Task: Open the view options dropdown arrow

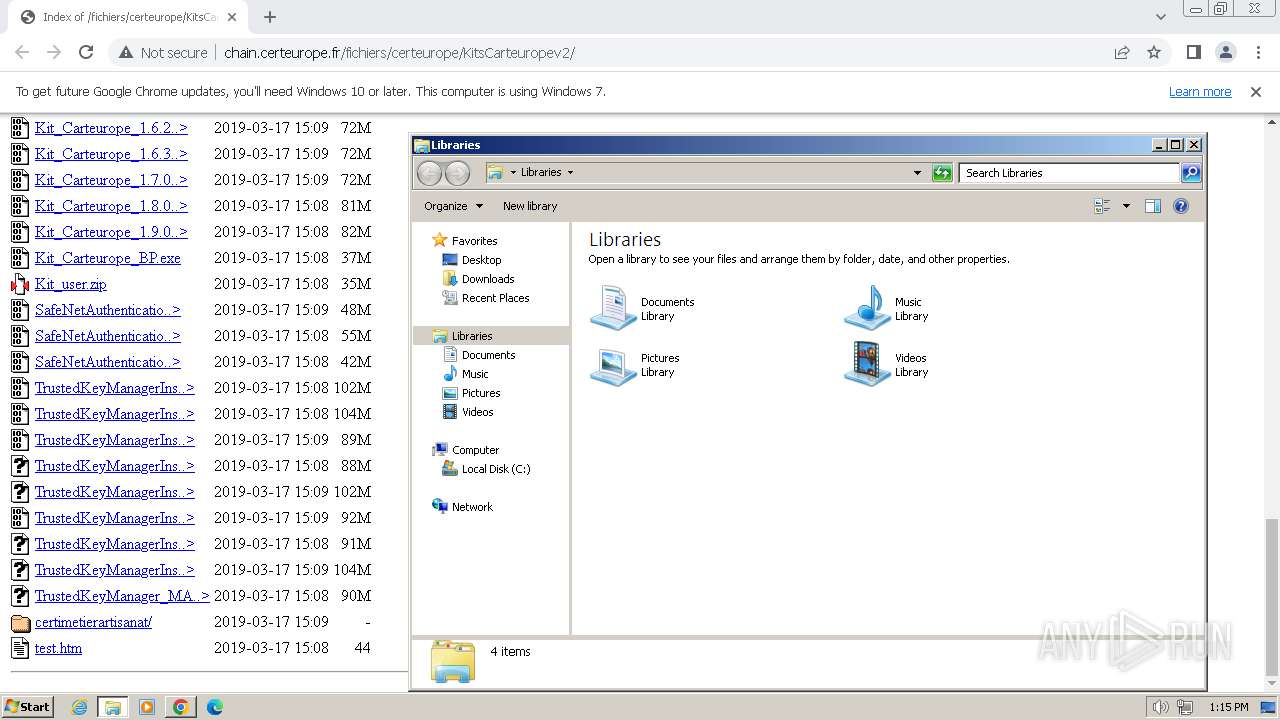Action: click(x=1126, y=206)
